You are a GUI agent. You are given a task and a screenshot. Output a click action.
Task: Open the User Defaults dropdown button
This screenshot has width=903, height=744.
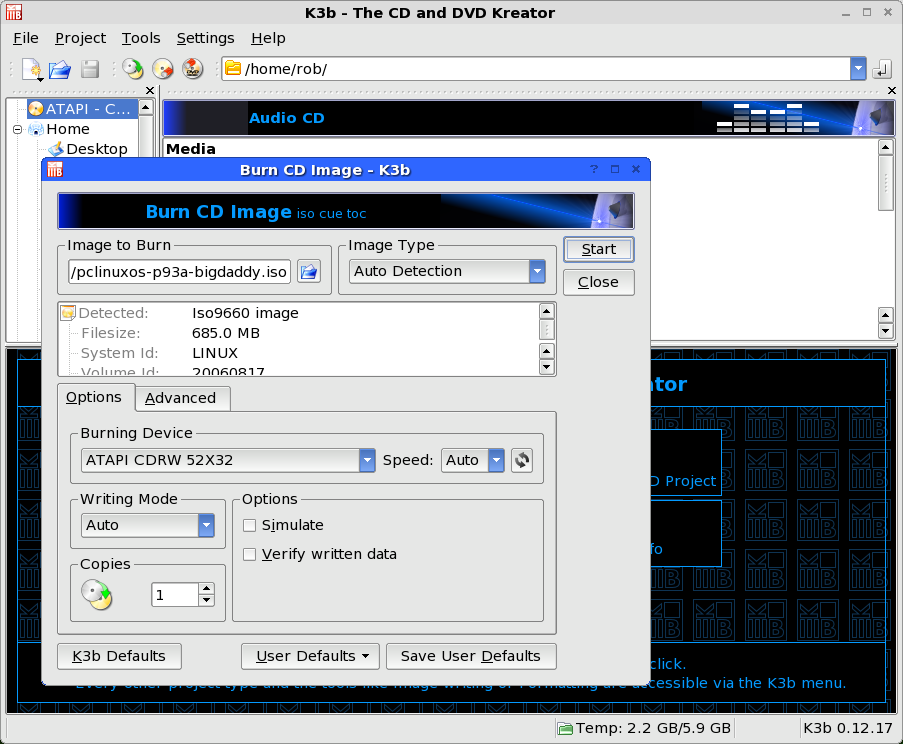tap(310, 656)
